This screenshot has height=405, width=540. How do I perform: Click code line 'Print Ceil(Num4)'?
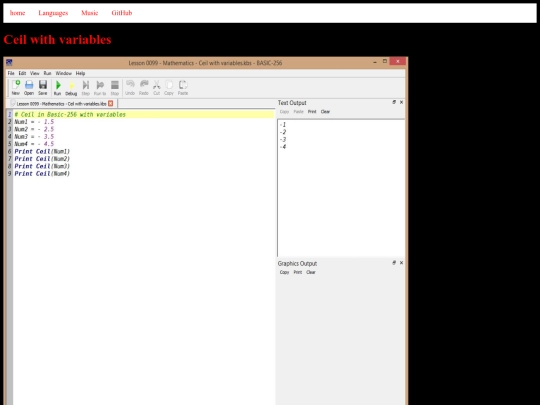[x=42, y=174]
